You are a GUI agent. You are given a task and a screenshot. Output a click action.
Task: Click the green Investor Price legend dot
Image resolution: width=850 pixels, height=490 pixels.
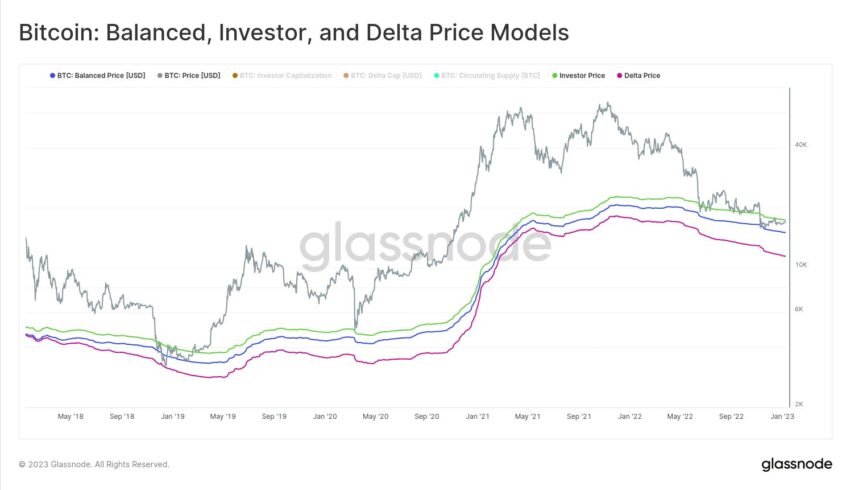555,75
